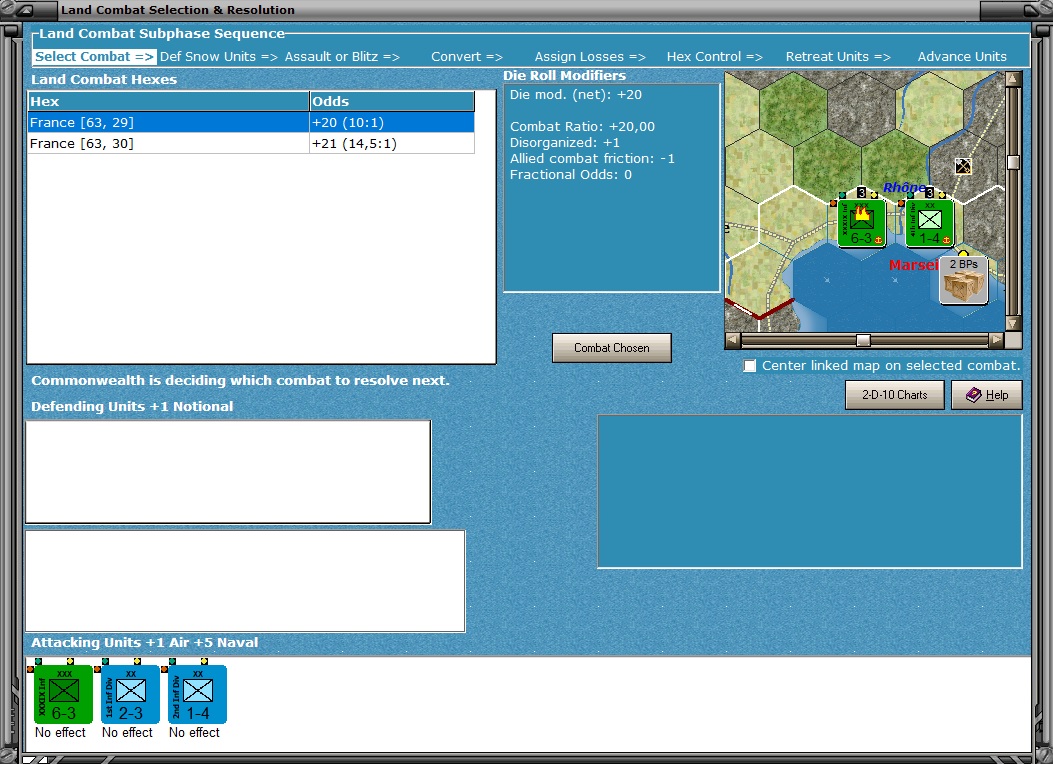Click Def Snow Units subphase step
This screenshot has height=764, width=1053.
pyautogui.click(x=219, y=56)
